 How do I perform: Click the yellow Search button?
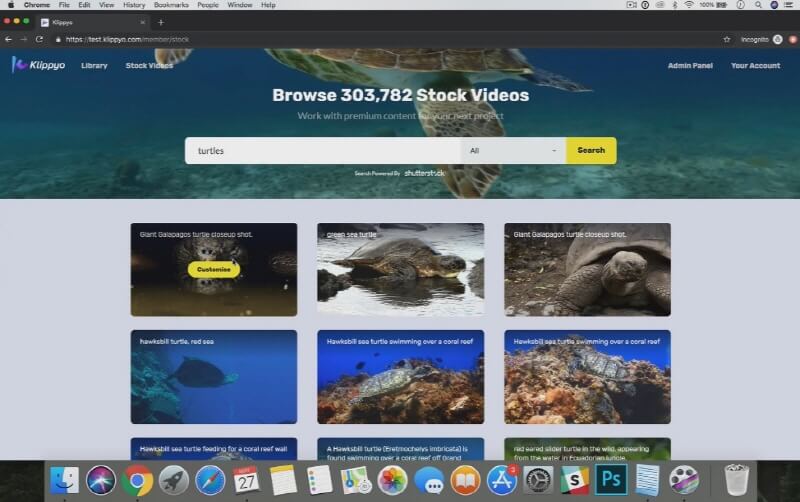(591, 150)
